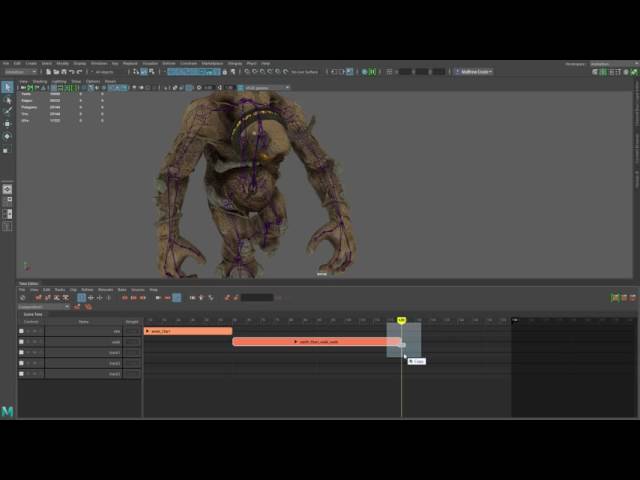This screenshot has height=480, width=640.
Task: Open the viewport Shading menu
Action: coord(40,82)
